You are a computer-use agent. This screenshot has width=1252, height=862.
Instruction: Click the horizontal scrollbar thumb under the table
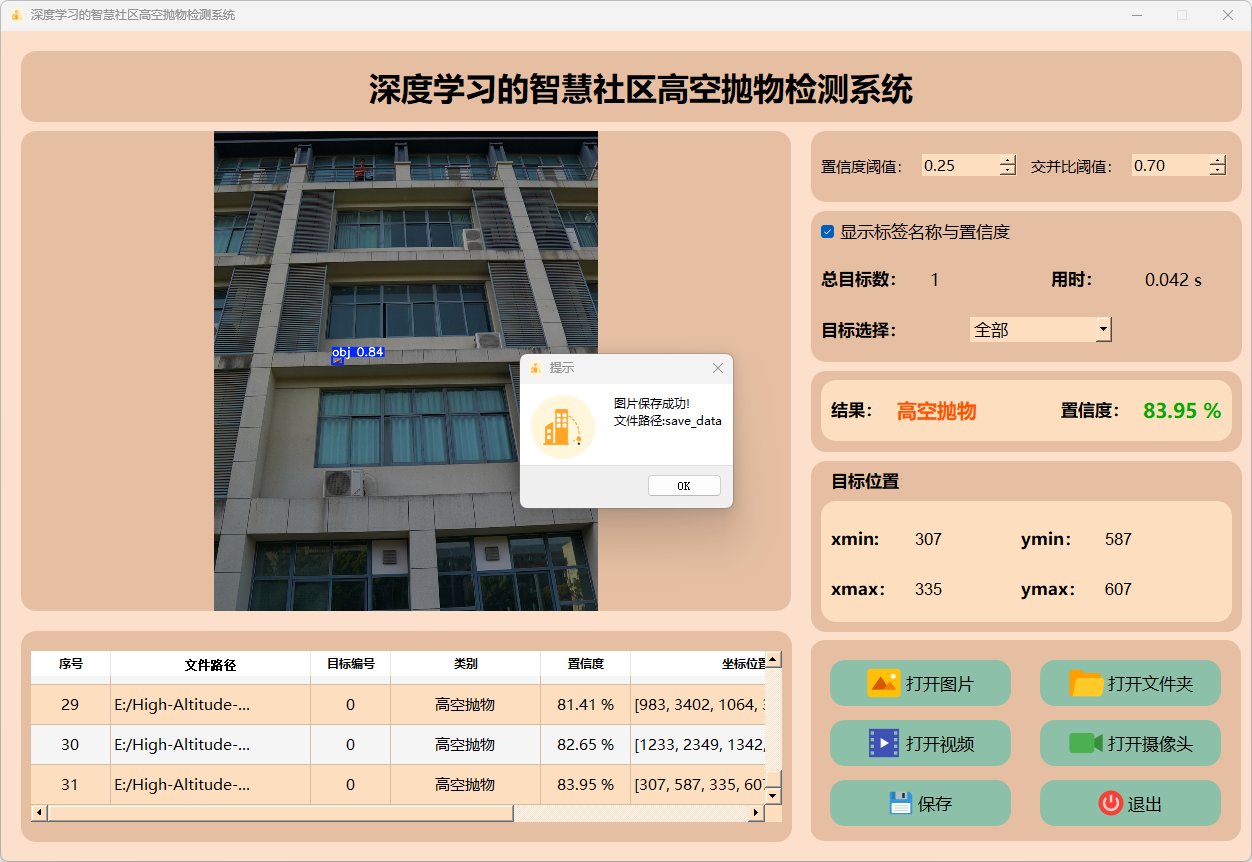pyautogui.click(x=280, y=813)
